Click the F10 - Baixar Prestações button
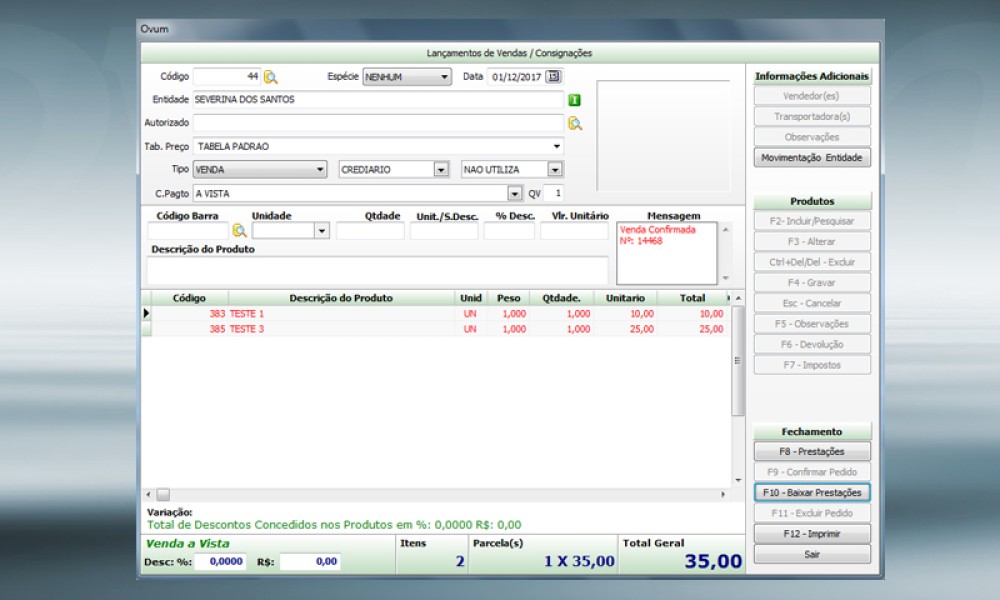This screenshot has width=1000, height=600. [812, 493]
